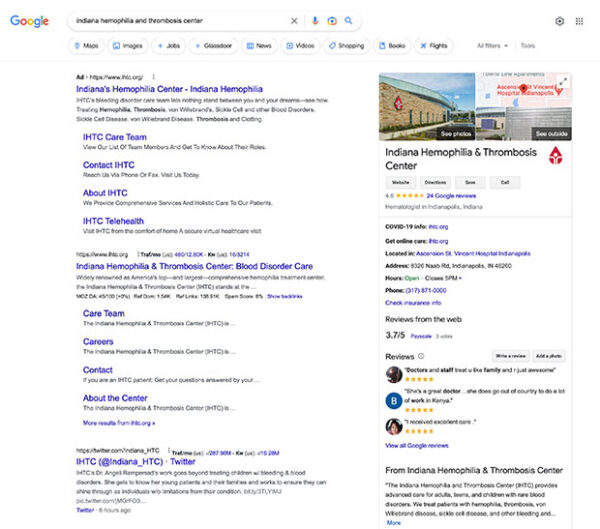Expand the description with the More link
This screenshot has width=600, height=529.
[394, 523]
